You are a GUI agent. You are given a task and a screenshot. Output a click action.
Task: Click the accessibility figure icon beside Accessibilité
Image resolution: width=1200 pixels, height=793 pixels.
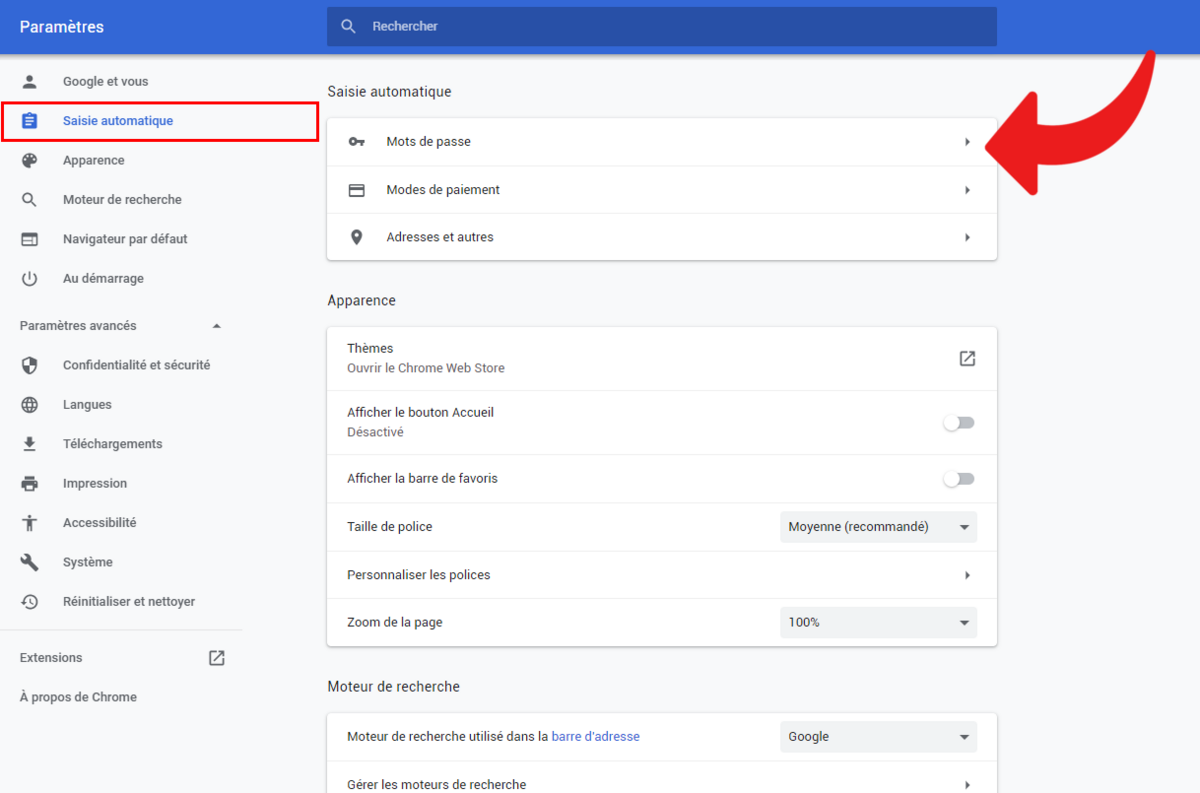coord(30,523)
